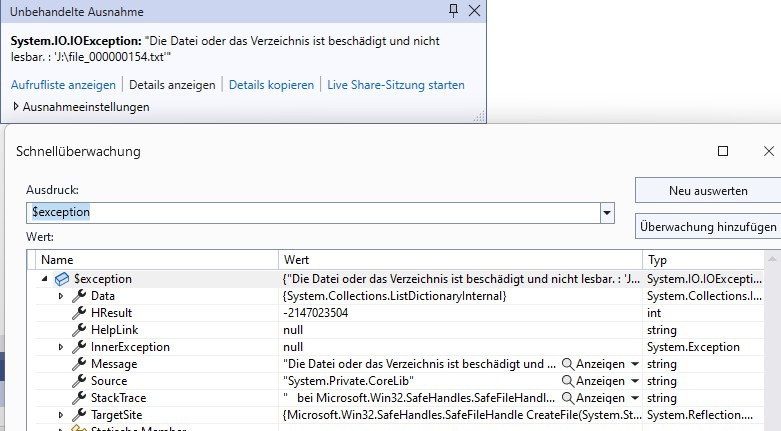Click the magnifier icon in StackTrace row
The height and width of the screenshot is (431, 781).
tap(568, 398)
